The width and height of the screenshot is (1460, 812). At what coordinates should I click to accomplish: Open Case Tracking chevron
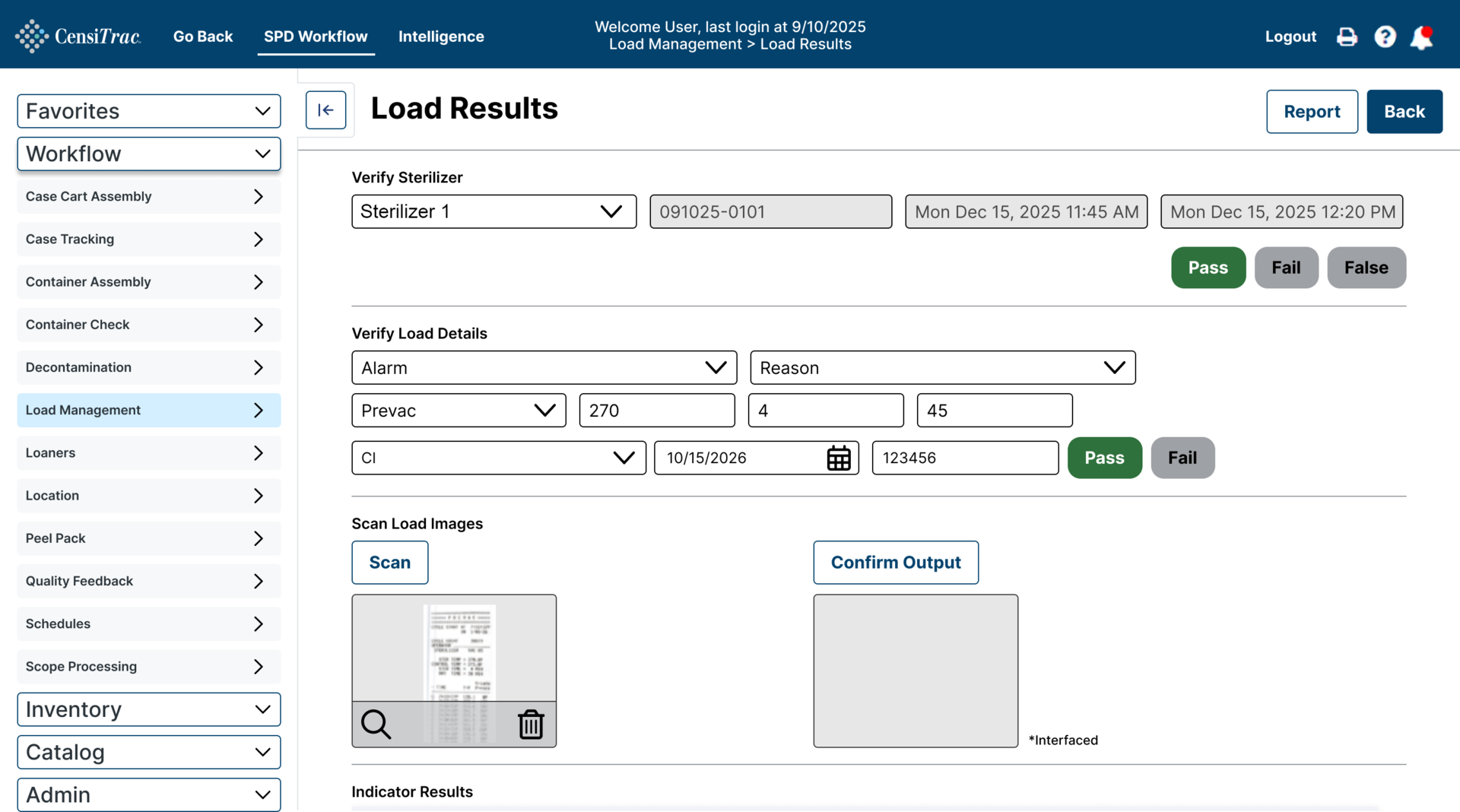[259, 239]
